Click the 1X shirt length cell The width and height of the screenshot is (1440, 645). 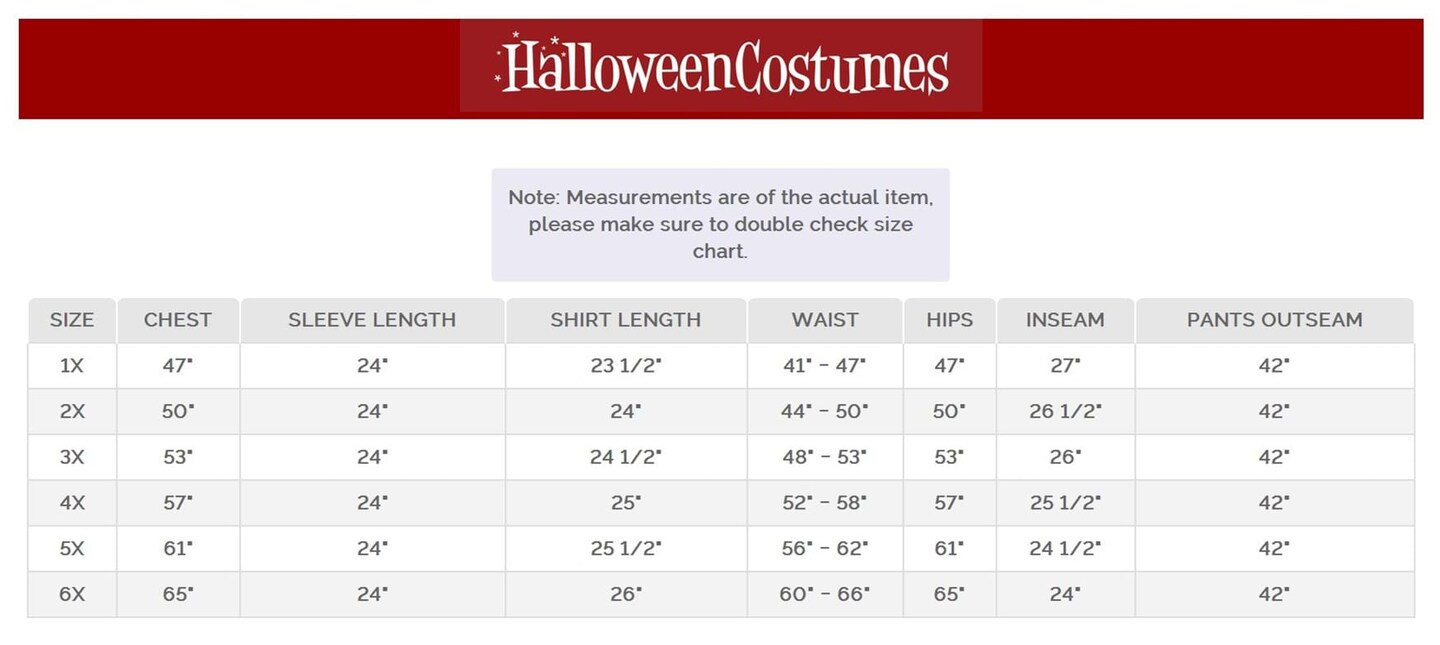(x=626, y=366)
